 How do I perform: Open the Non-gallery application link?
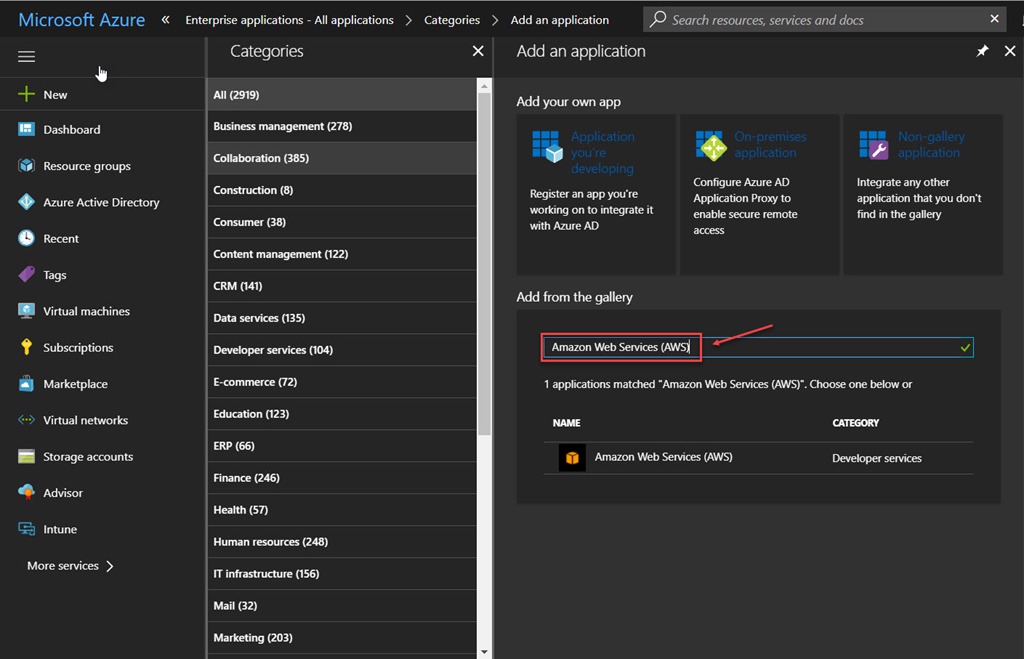pos(931,144)
